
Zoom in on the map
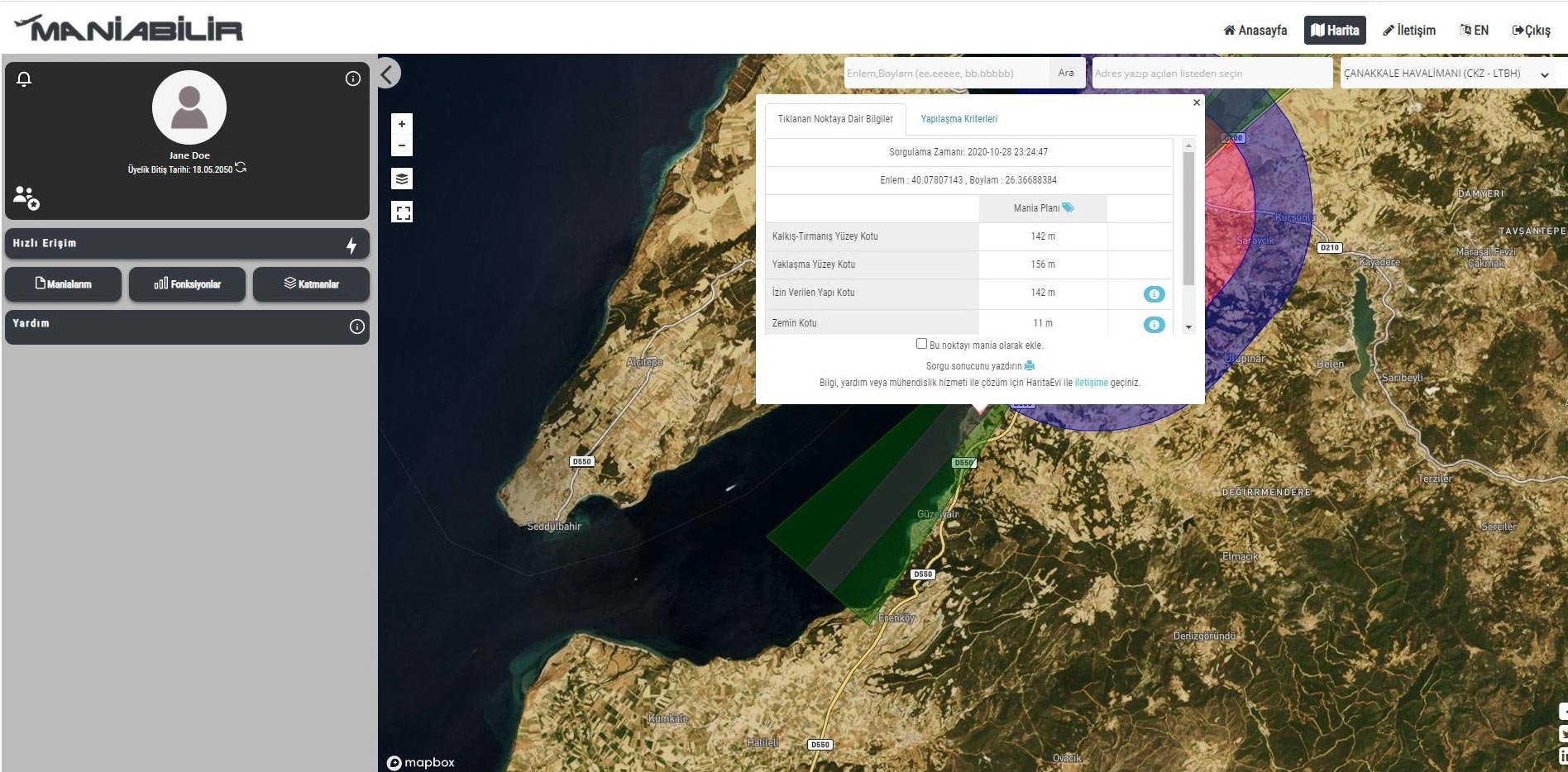(402, 124)
